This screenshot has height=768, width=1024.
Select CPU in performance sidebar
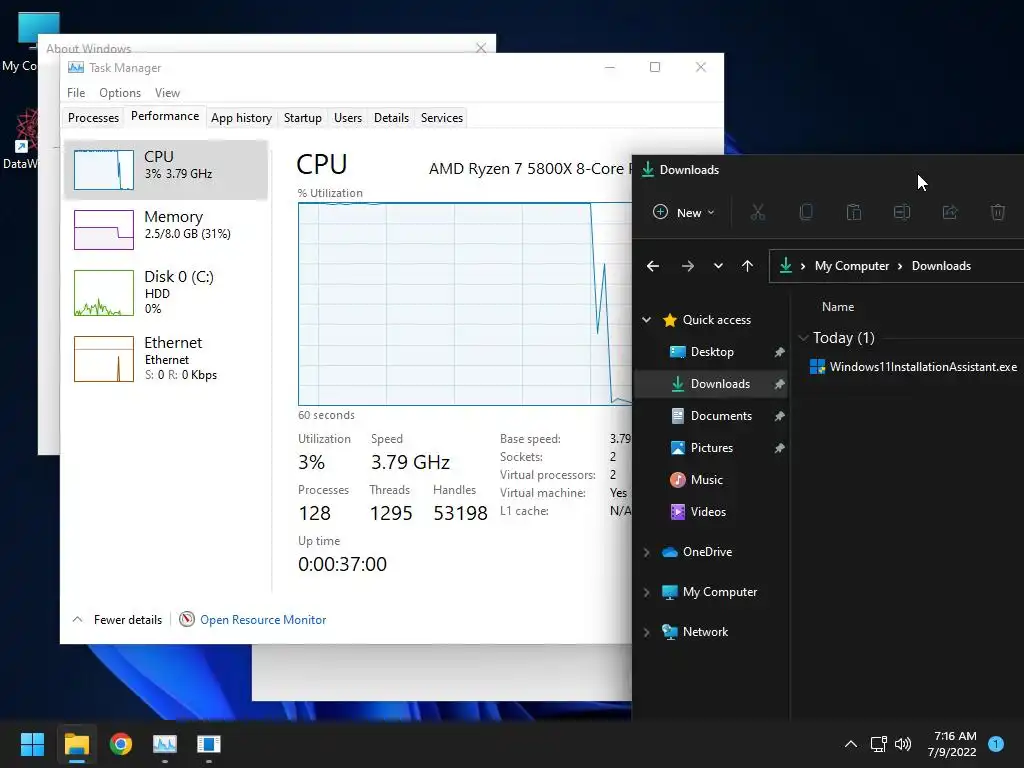tap(167, 170)
